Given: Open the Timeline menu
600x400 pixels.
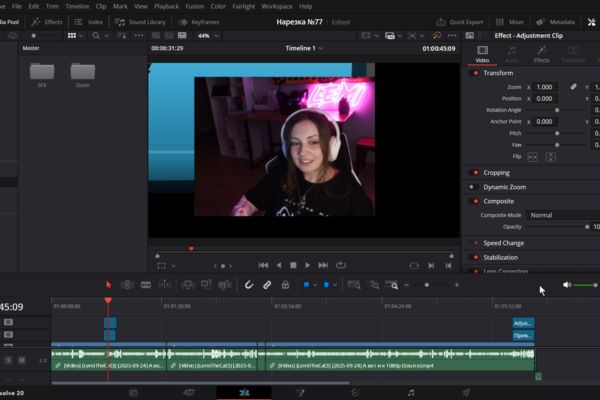Looking at the screenshot, I should [77, 6].
